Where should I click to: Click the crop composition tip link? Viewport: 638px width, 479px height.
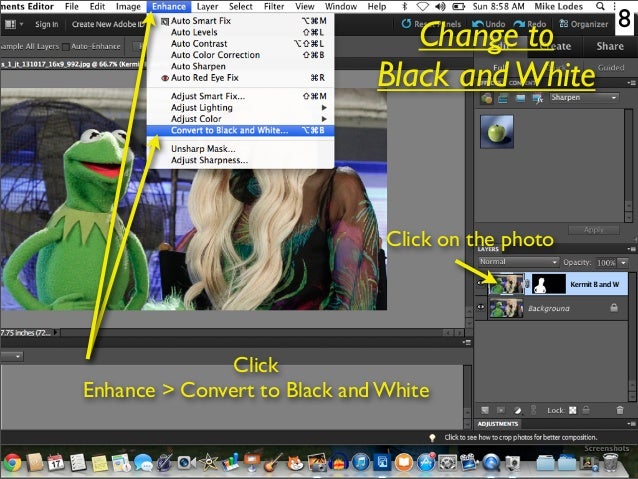pyautogui.click(x=520, y=437)
